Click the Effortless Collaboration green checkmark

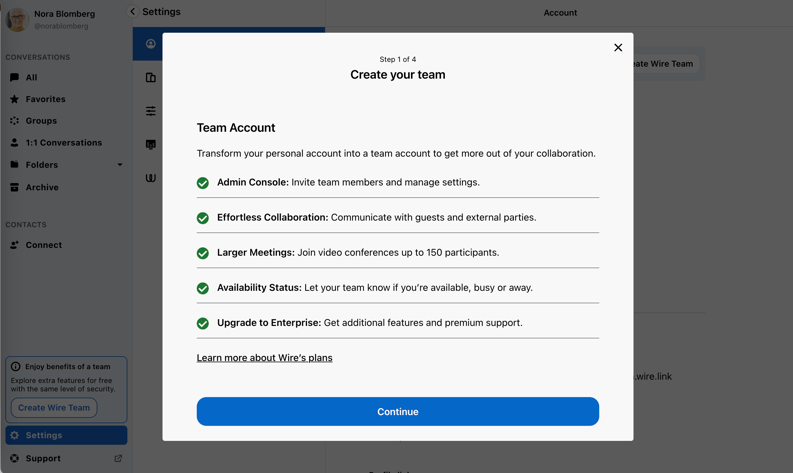coord(203,218)
